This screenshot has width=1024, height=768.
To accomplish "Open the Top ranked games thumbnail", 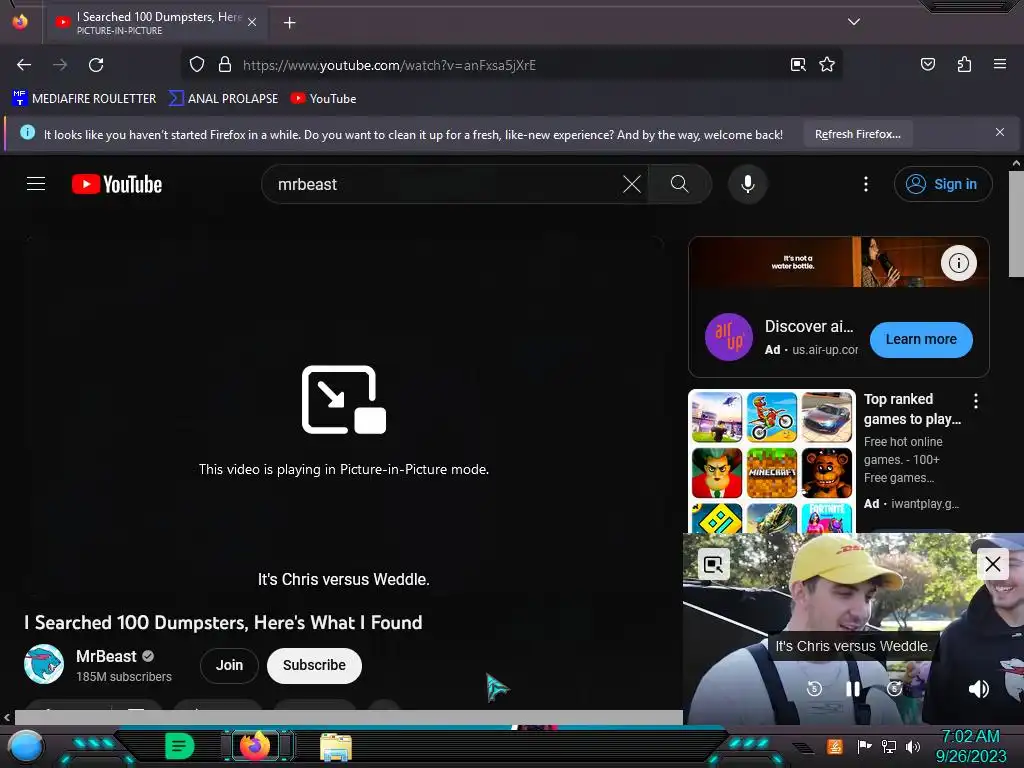I will (x=772, y=461).
